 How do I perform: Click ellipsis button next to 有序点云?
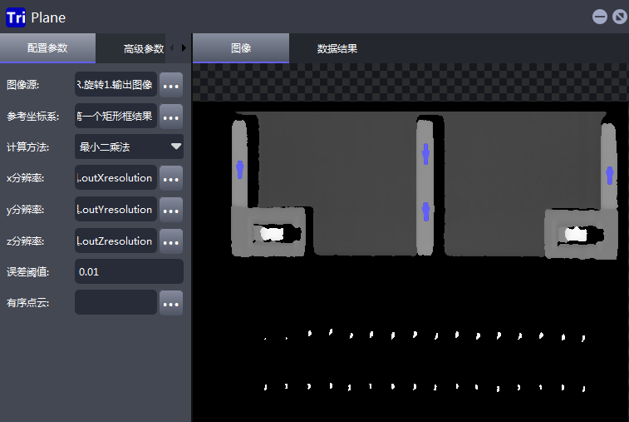click(171, 302)
